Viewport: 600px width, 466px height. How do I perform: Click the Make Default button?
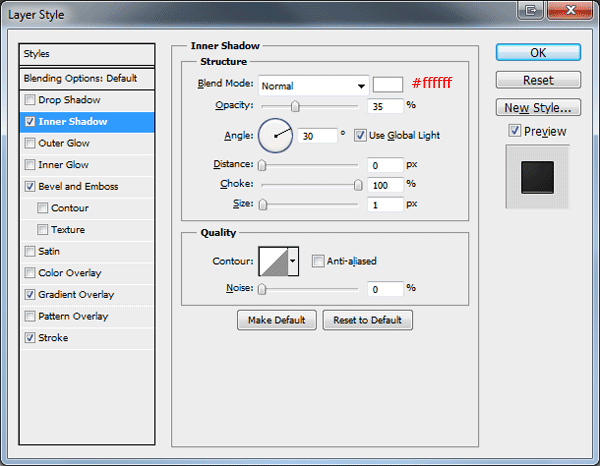(x=277, y=320)
